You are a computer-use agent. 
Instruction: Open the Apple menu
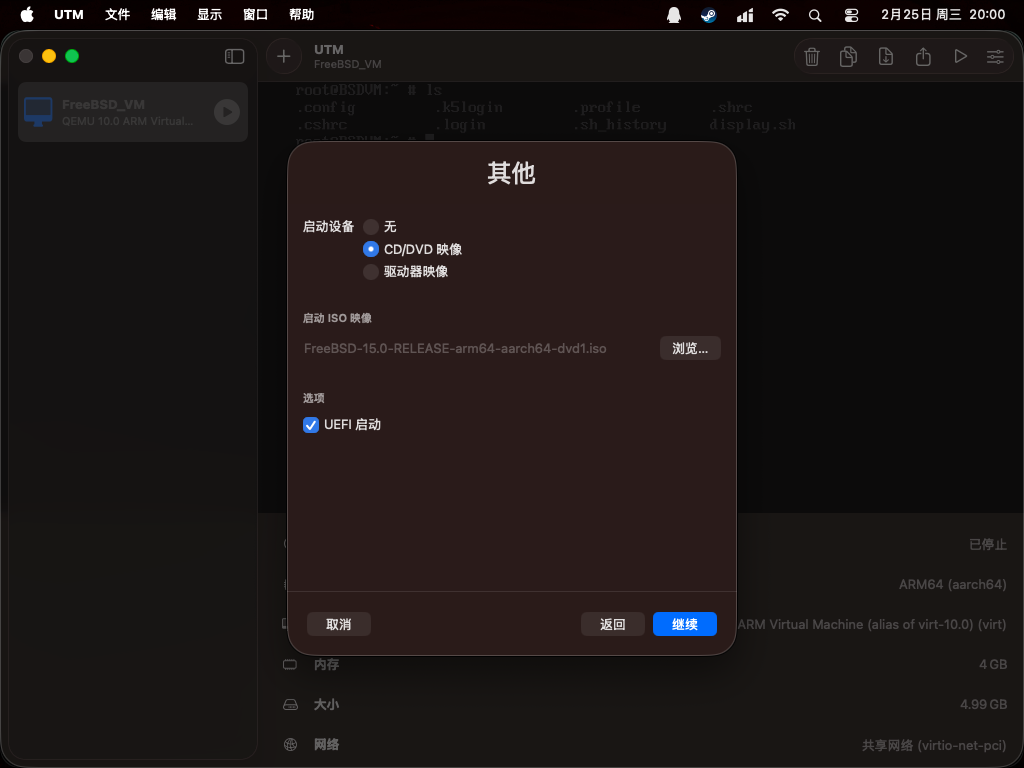pyautogui.click(x=27, y=14)
